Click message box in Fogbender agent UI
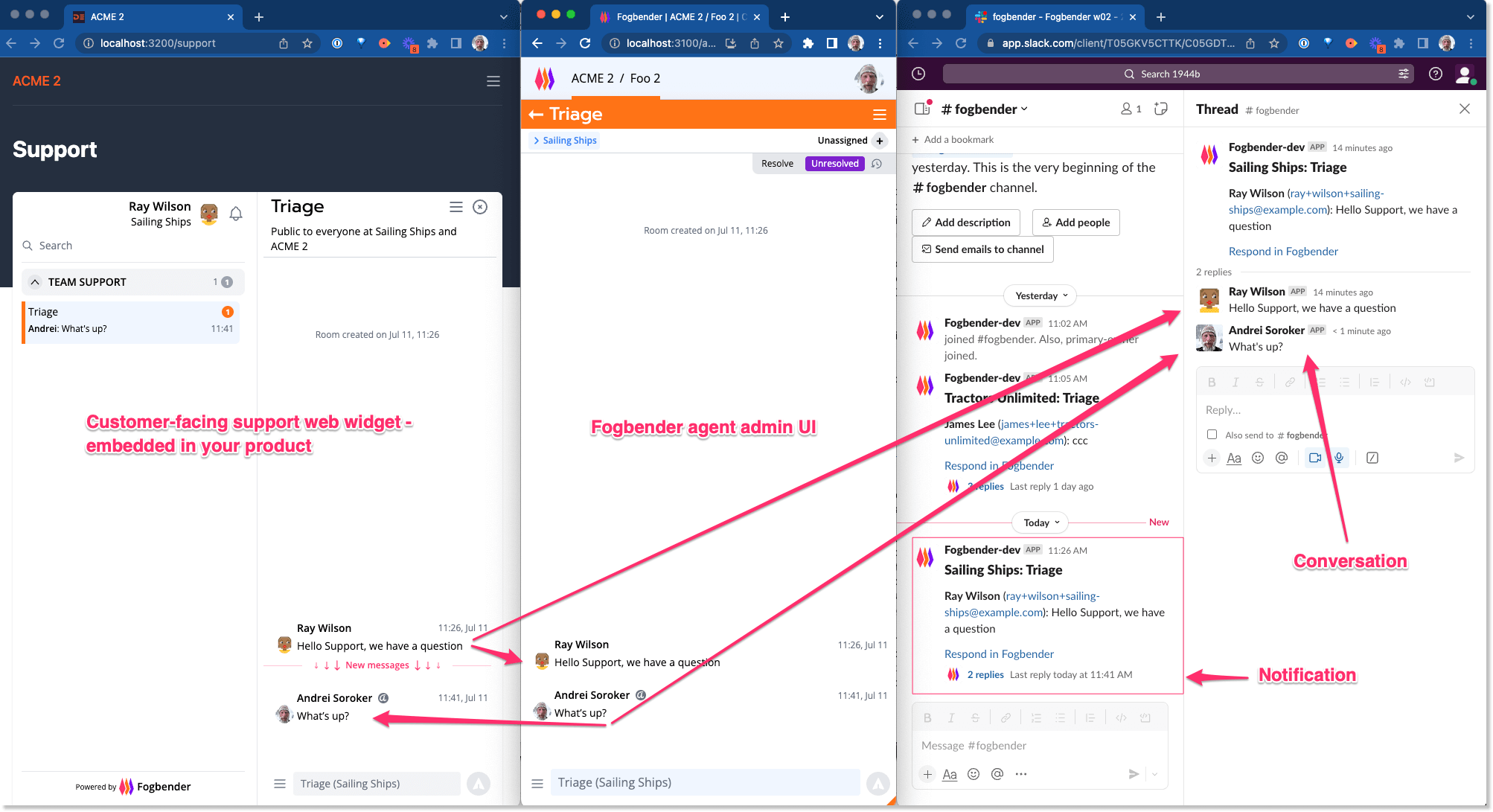Screen dimensions: 1493x812 tap(706, 782)
